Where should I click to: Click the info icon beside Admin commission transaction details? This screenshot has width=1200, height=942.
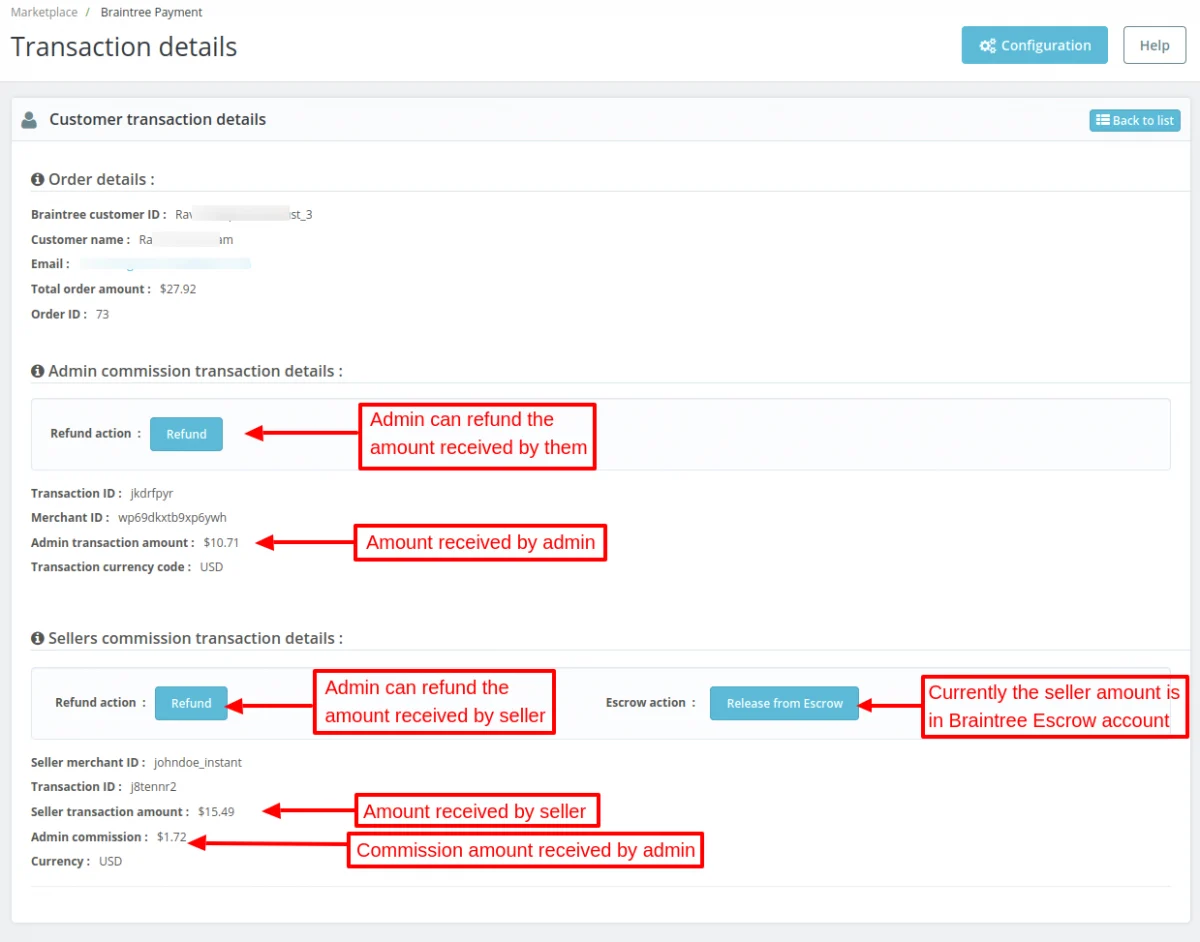(37, 370)
